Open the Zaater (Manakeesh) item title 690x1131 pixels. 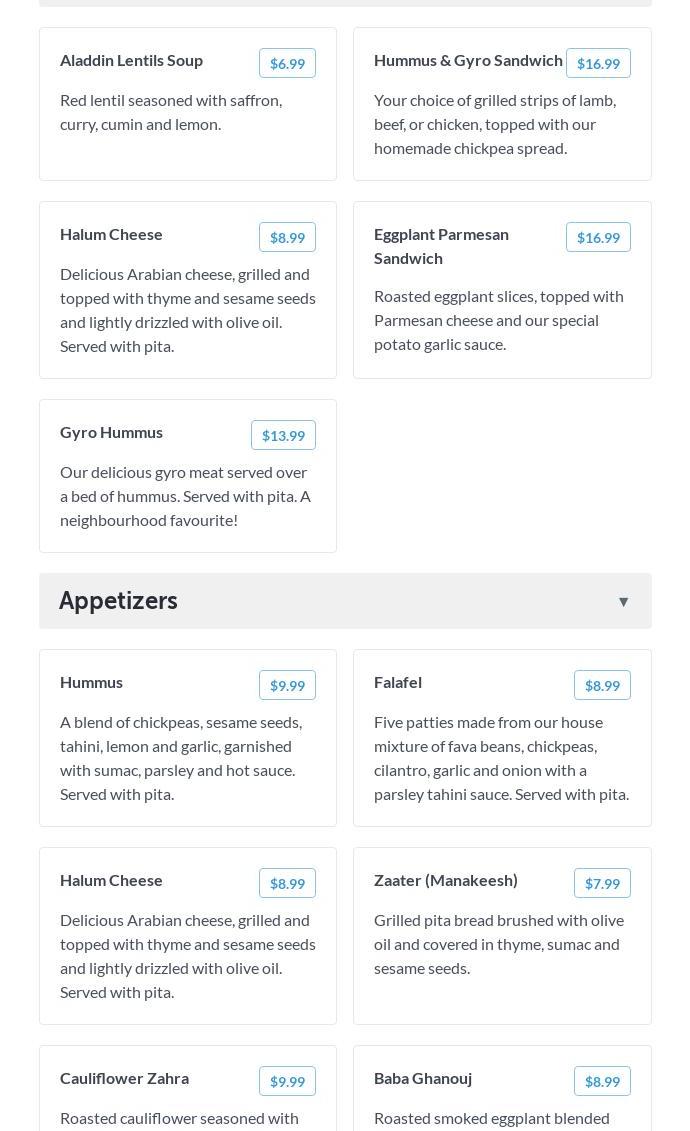tap(446, 880)
